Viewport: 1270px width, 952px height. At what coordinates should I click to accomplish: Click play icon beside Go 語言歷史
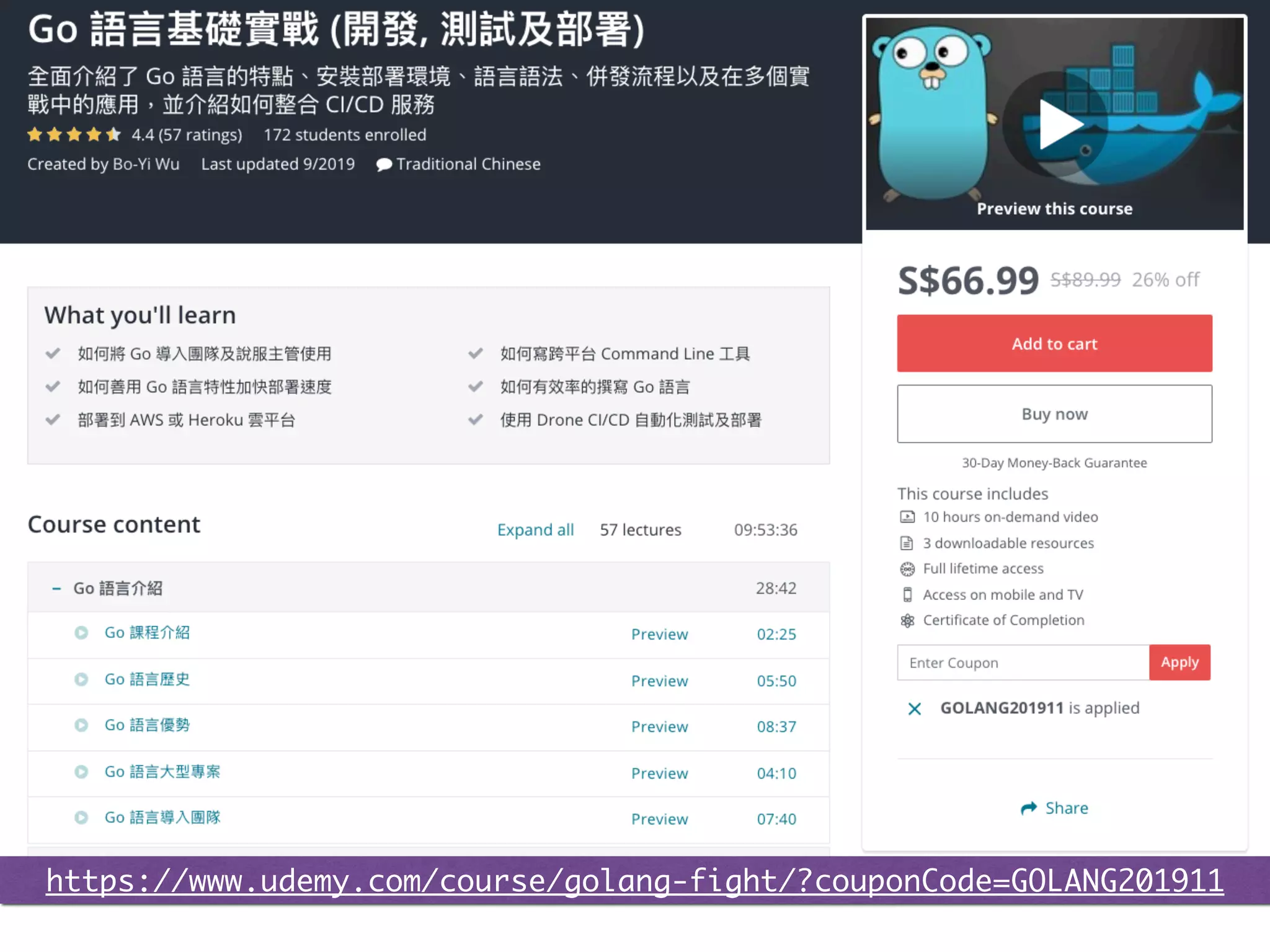[81, 679]
